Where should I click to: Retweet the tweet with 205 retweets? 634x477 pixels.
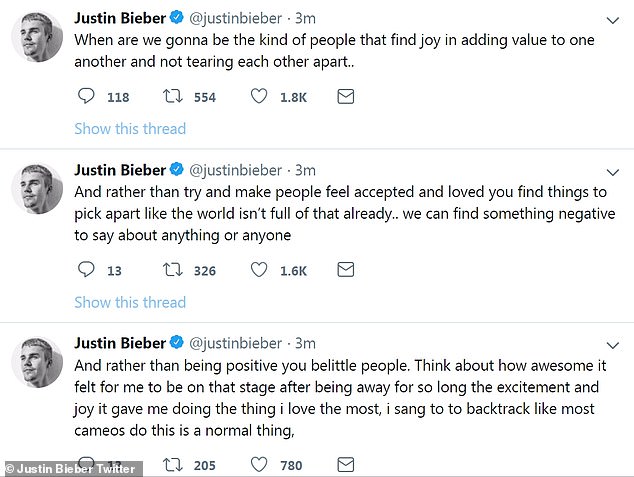[171, 463]
